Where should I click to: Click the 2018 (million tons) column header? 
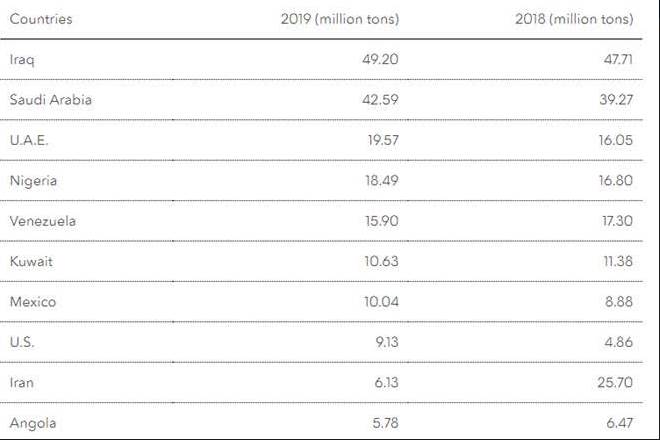pos(574,20)
